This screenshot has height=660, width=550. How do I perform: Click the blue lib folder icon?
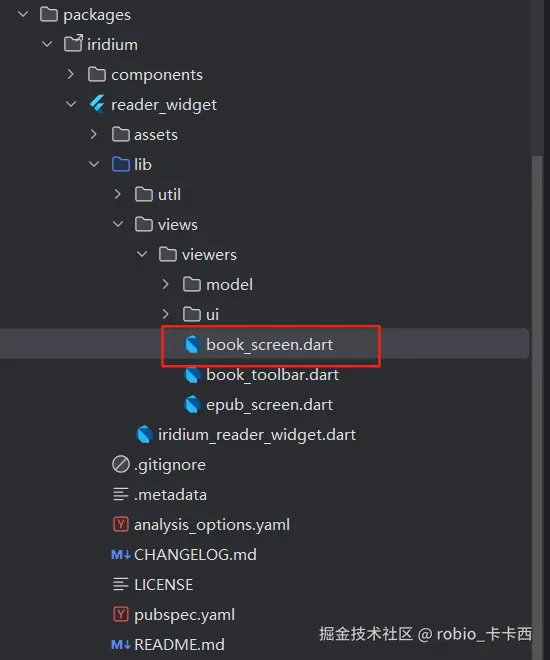click(121, 164)
